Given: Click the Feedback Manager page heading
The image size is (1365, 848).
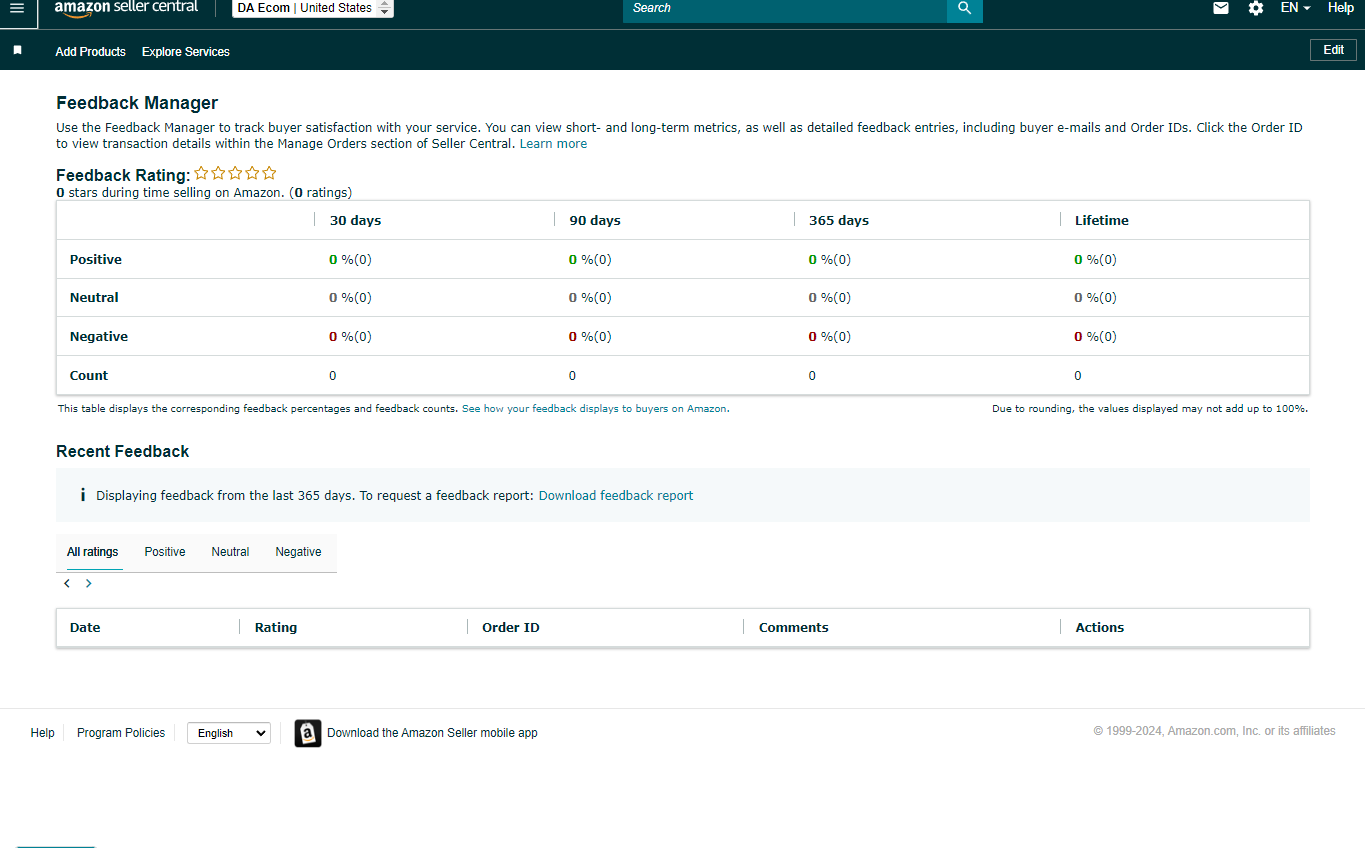Looking at the screenshot, I should (x=137, y=103).
